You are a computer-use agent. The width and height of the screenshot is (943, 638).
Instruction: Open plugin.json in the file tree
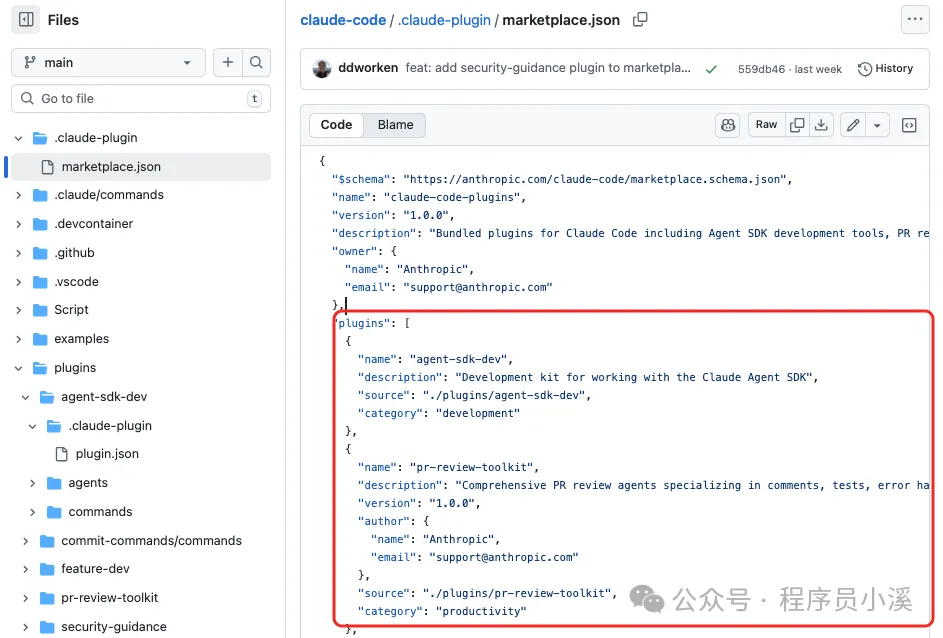coord(107,454)
